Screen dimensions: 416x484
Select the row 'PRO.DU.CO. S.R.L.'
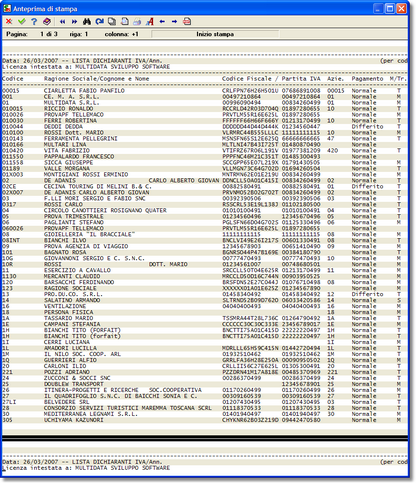coord(205,294)
